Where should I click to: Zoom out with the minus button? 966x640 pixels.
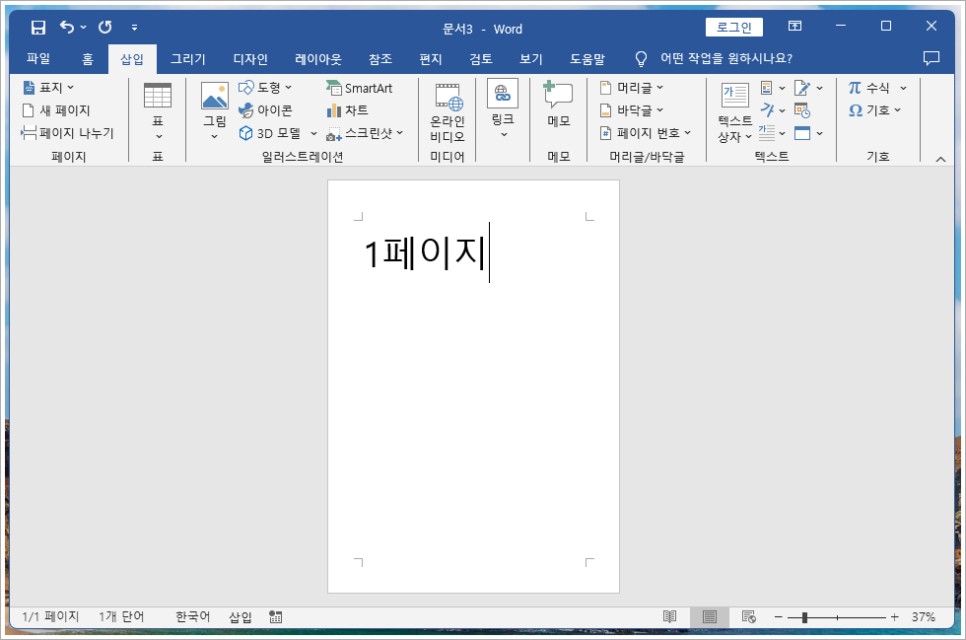point(779,617)
